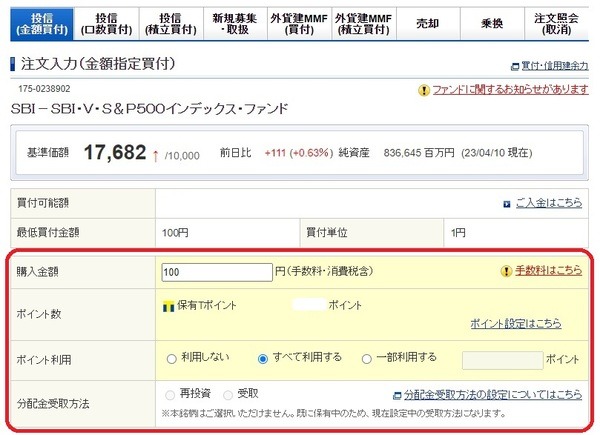Click the arrow icon beside ご入金はこちら
The height and width of the screenshot is (435, 600).
(507, 204)
